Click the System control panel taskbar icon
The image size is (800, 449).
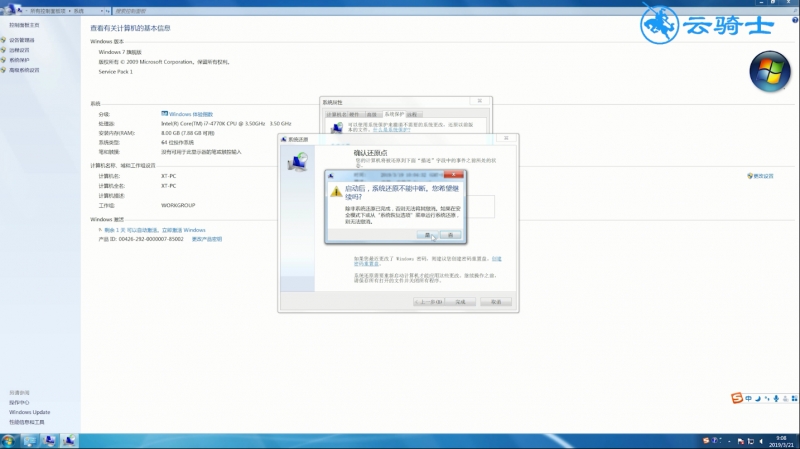click(49, 441)
